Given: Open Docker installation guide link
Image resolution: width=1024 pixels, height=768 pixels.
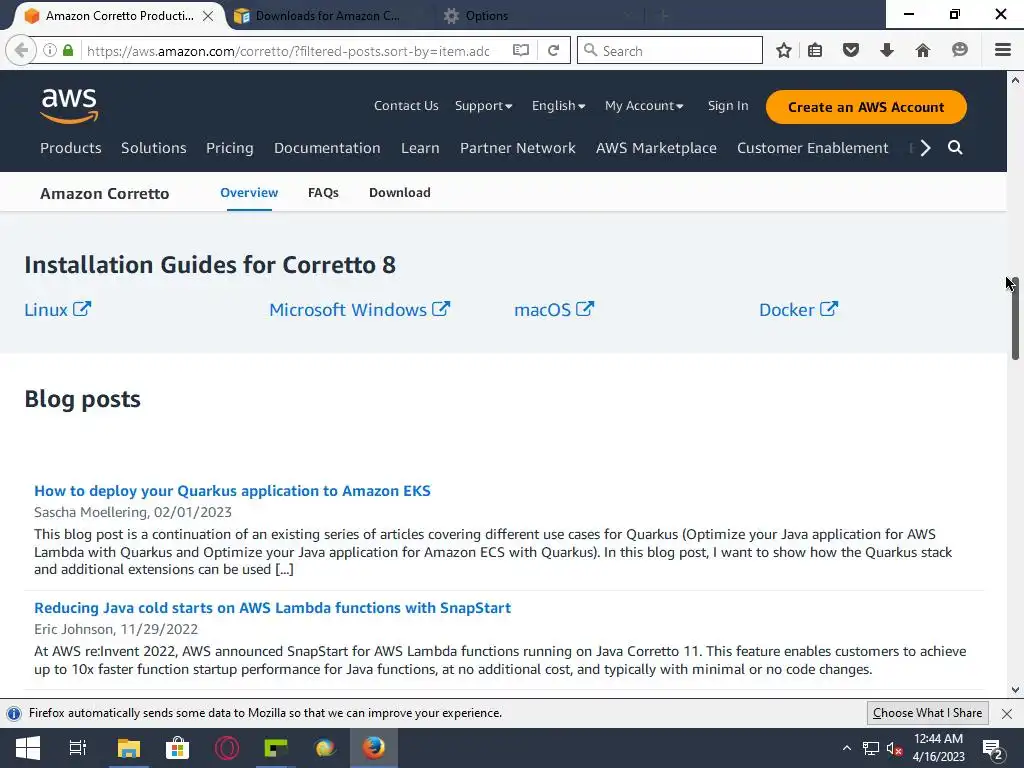Looking at the screenshot, I should click(798, 310).
